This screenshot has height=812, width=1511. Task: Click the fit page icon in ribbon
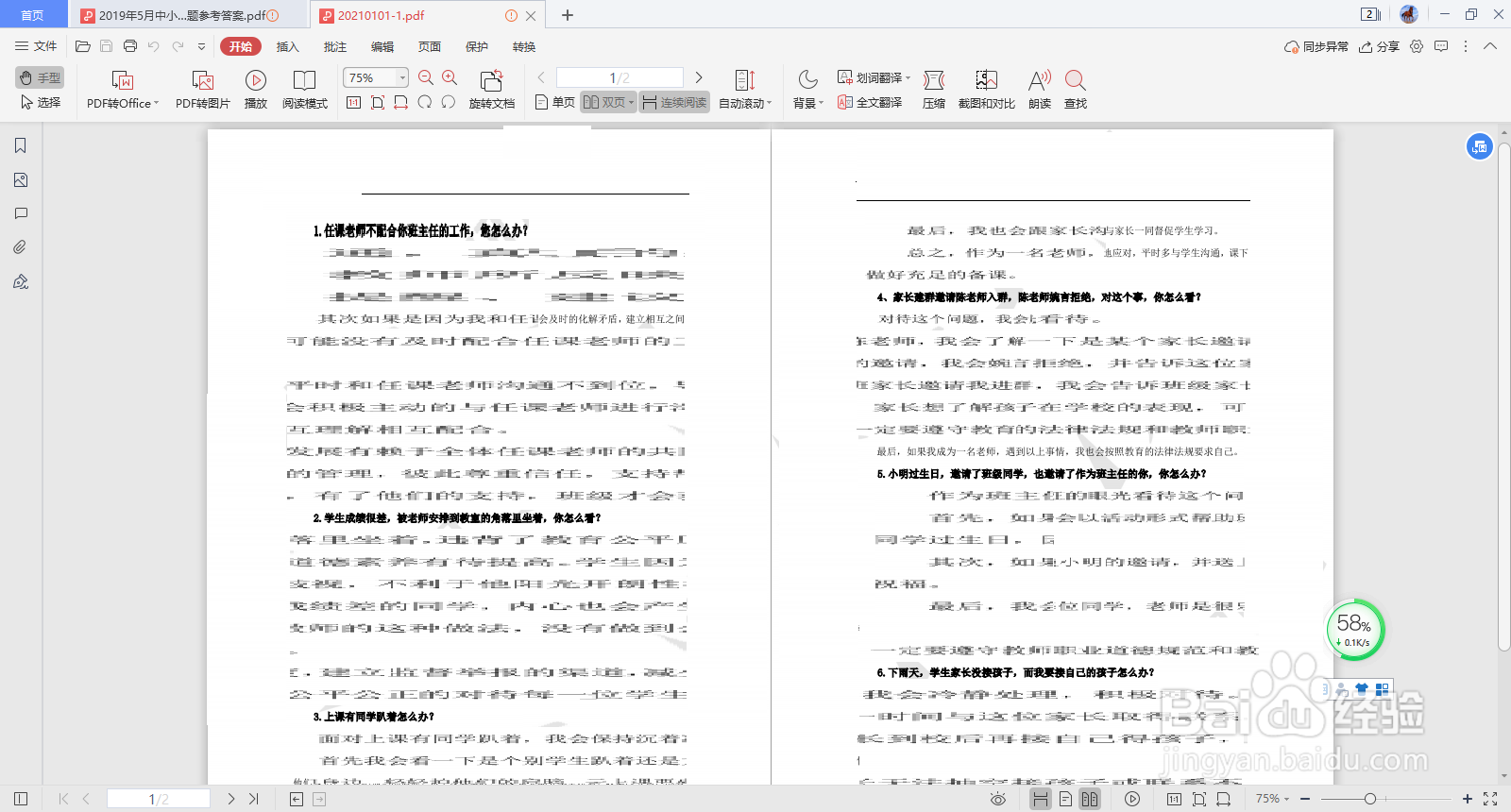coord(377,102)
